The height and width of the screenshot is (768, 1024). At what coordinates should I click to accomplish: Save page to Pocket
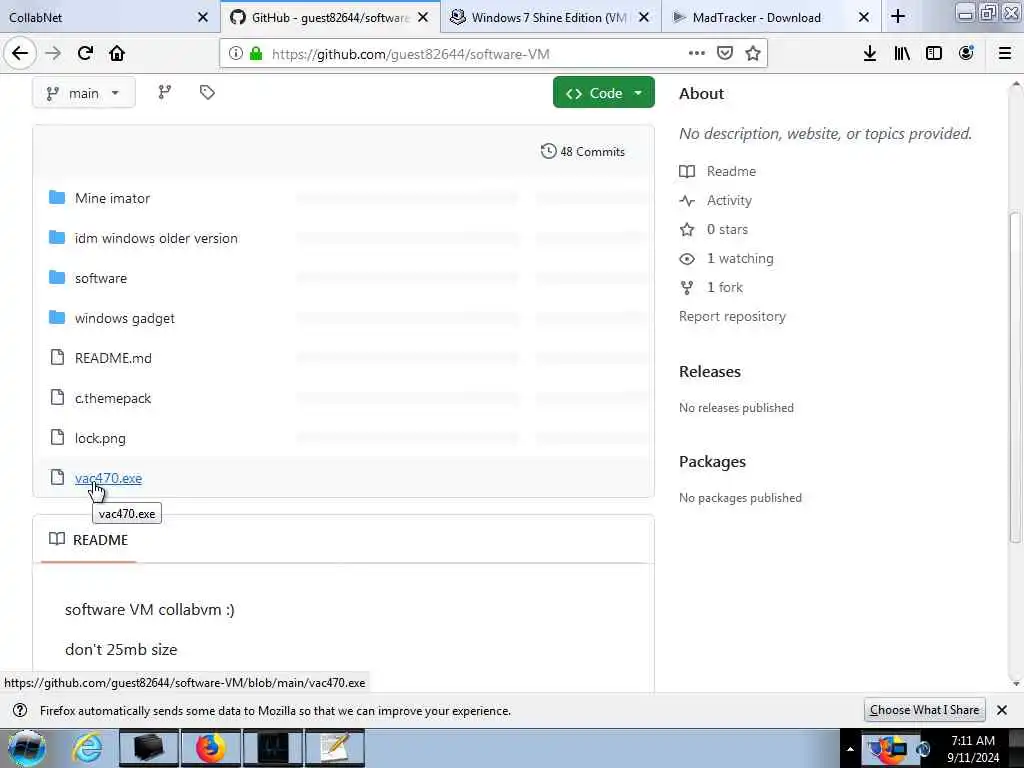pos(724,54)
